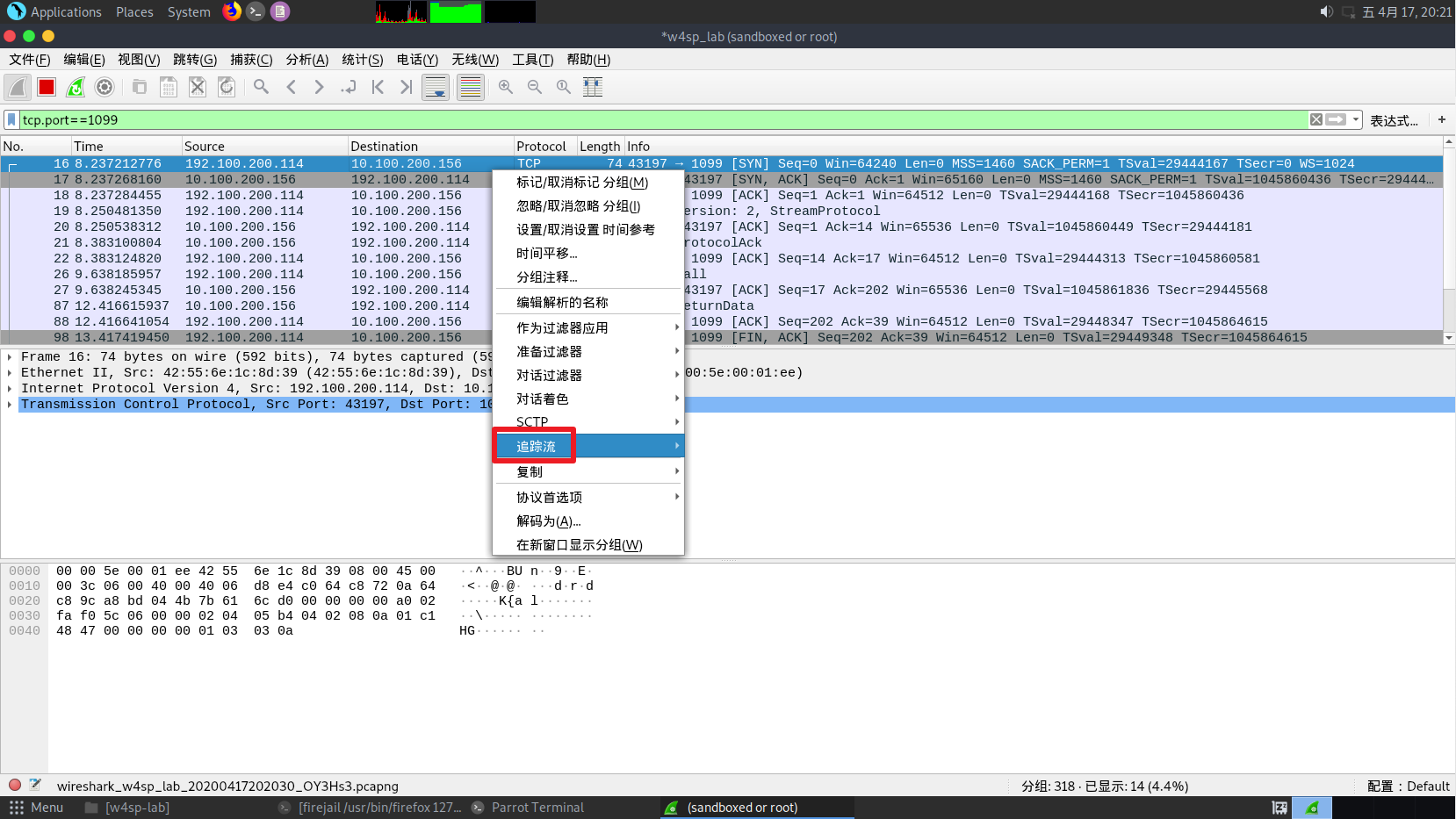1456x819 pixels.
Task: Choose 忽略/取消忽略 分组(I) entry
Action: coord(587,206)
